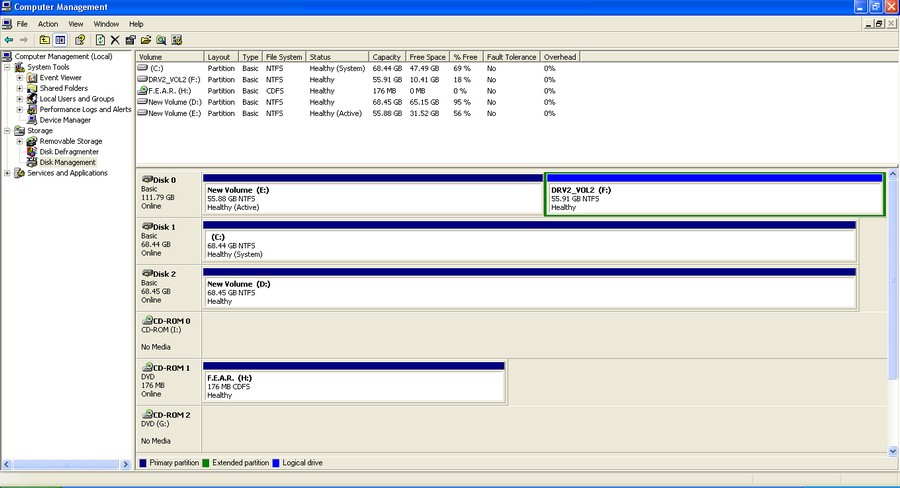Select the DRV2_VOL2 (F:) partition block
Image resolution: width=900 pixels, height=488 pixels.
pos(714,198)
